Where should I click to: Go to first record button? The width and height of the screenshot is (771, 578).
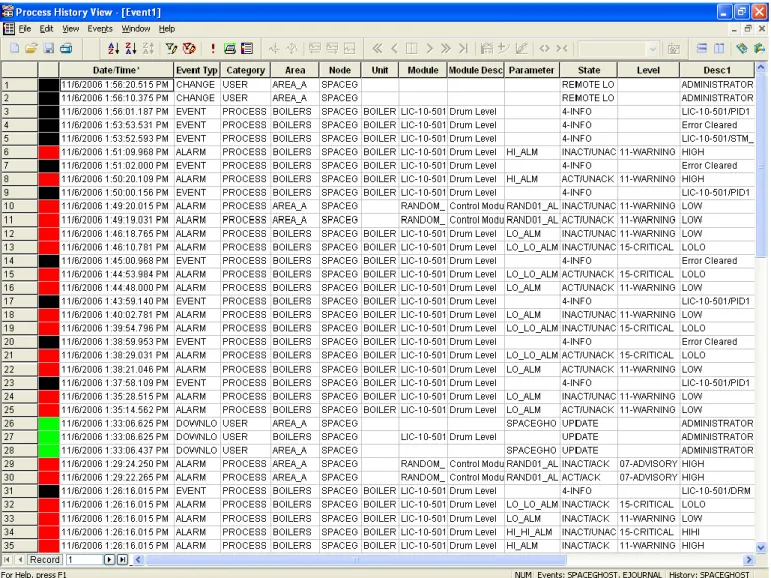[x=7, y=559]
